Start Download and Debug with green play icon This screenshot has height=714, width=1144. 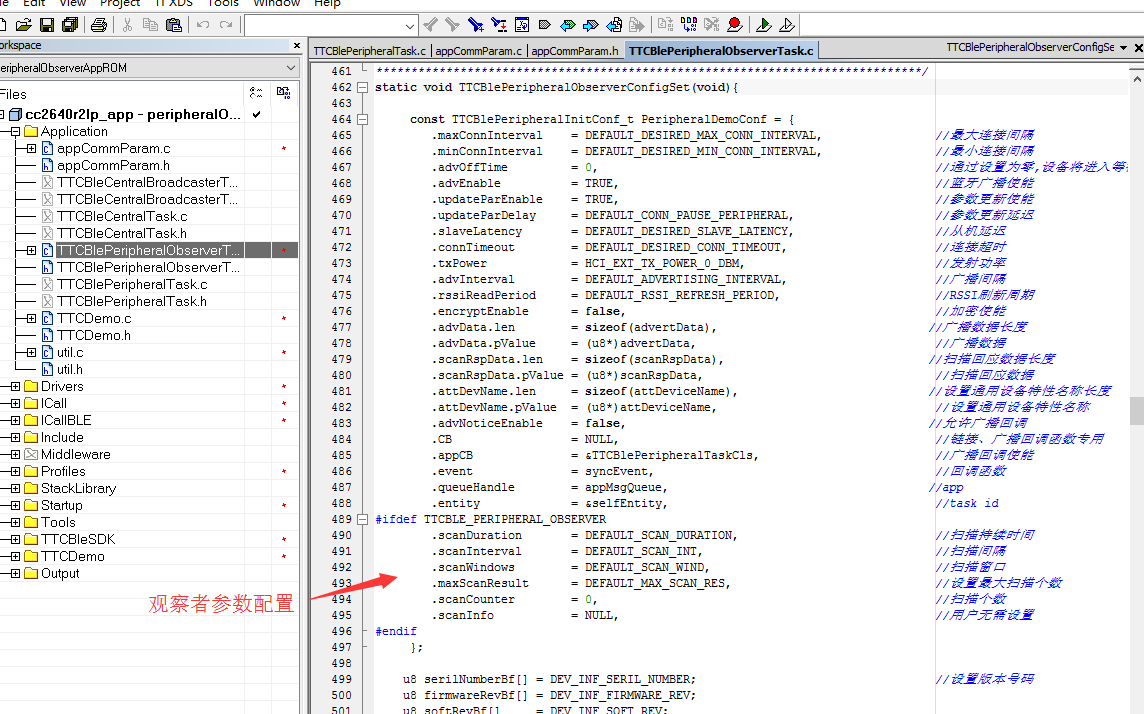point(764,26)
